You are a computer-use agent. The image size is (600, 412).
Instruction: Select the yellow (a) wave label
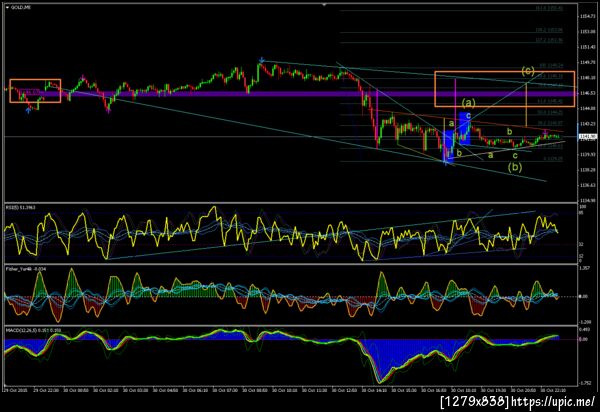468,103
